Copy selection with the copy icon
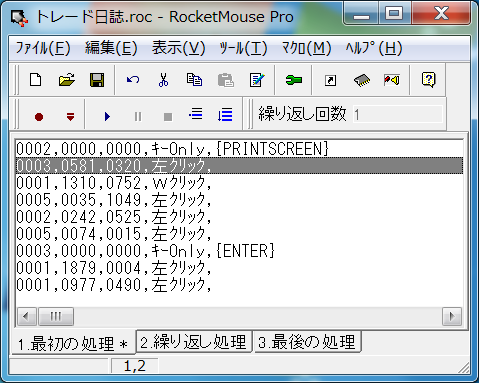 tap(194, 80)
